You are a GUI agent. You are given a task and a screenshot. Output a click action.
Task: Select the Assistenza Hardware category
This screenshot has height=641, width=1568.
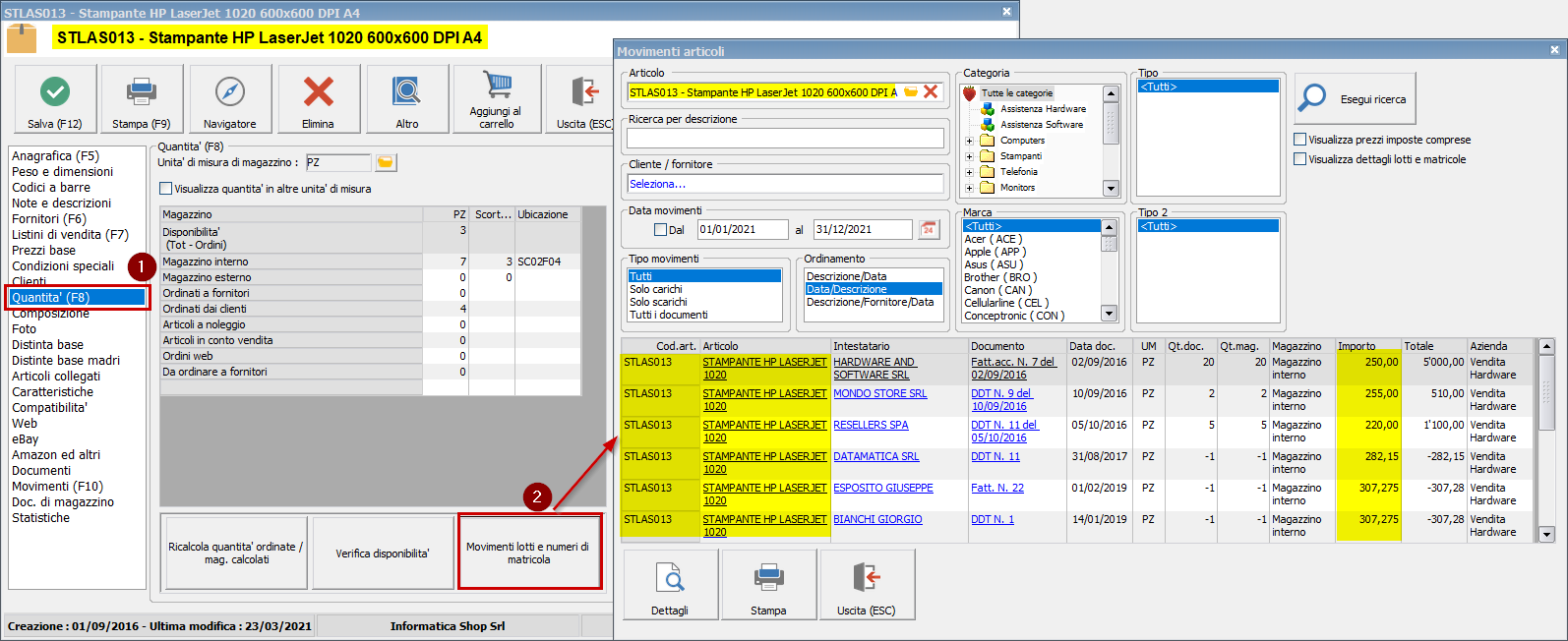pos(1043,109)
